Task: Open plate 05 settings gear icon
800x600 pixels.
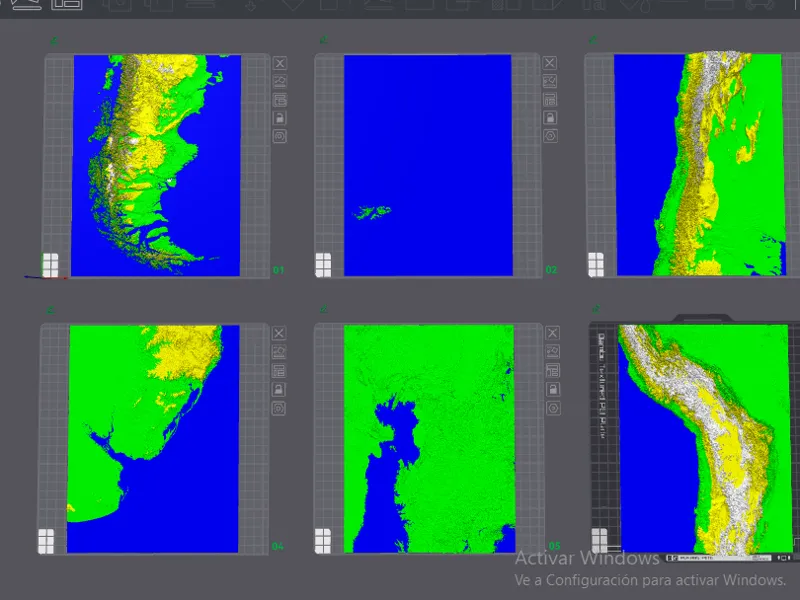Action: coord(553,408)
